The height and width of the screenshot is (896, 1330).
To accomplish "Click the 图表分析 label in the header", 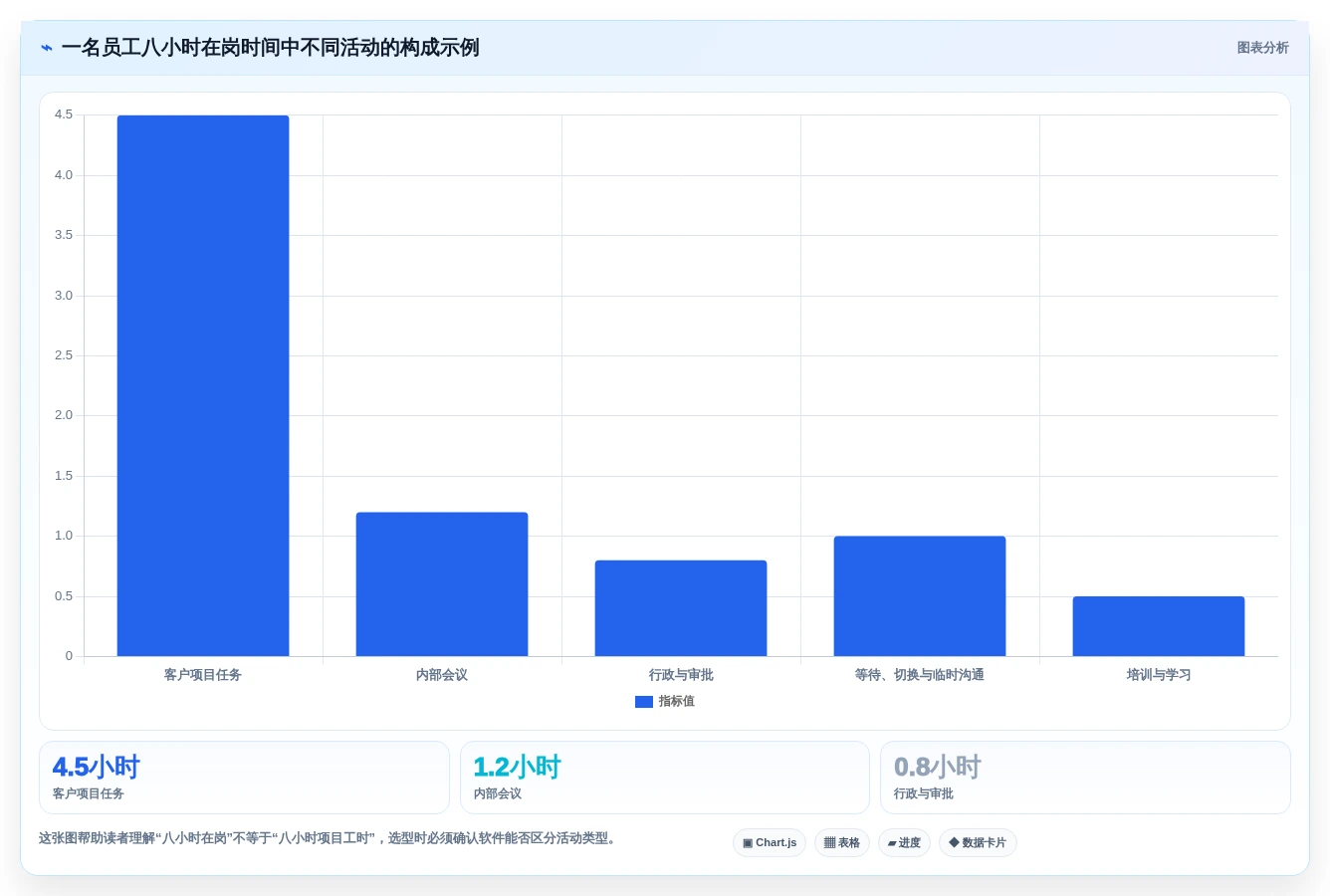I will pos(1262,48).
